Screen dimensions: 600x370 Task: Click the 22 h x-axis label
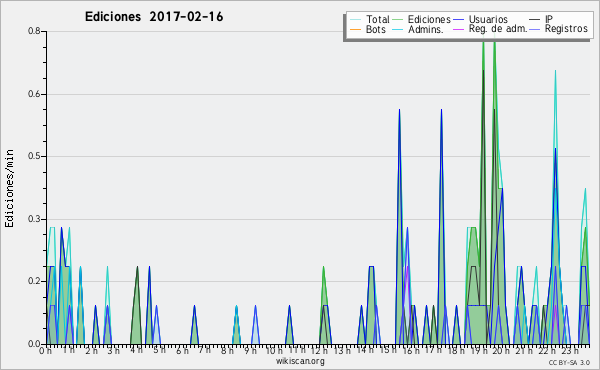point(546,351)
